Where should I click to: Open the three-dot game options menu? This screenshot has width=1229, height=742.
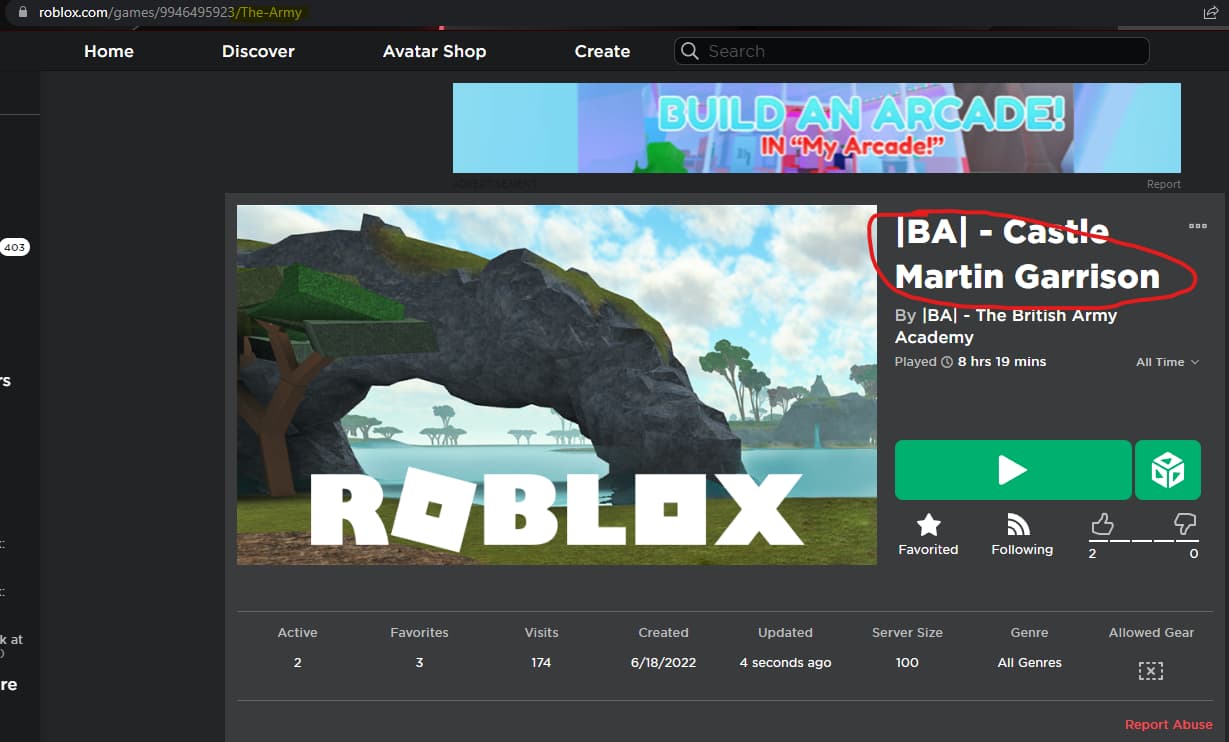tap(1197, 226)
